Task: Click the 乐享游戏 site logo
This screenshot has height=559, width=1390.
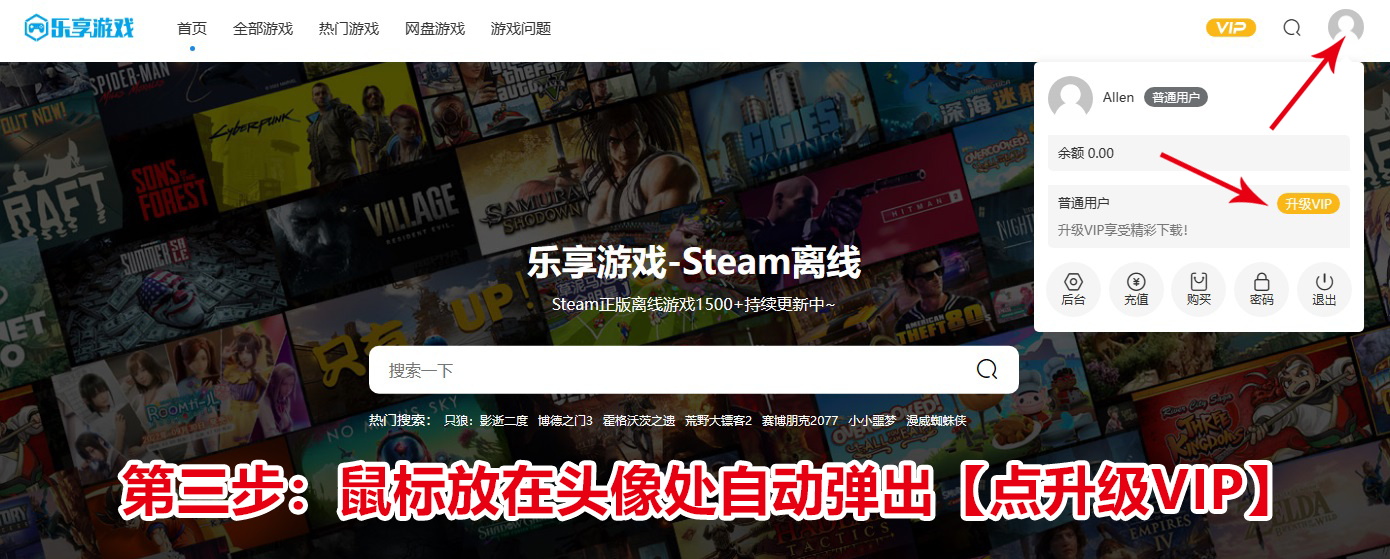Action: 79,27
